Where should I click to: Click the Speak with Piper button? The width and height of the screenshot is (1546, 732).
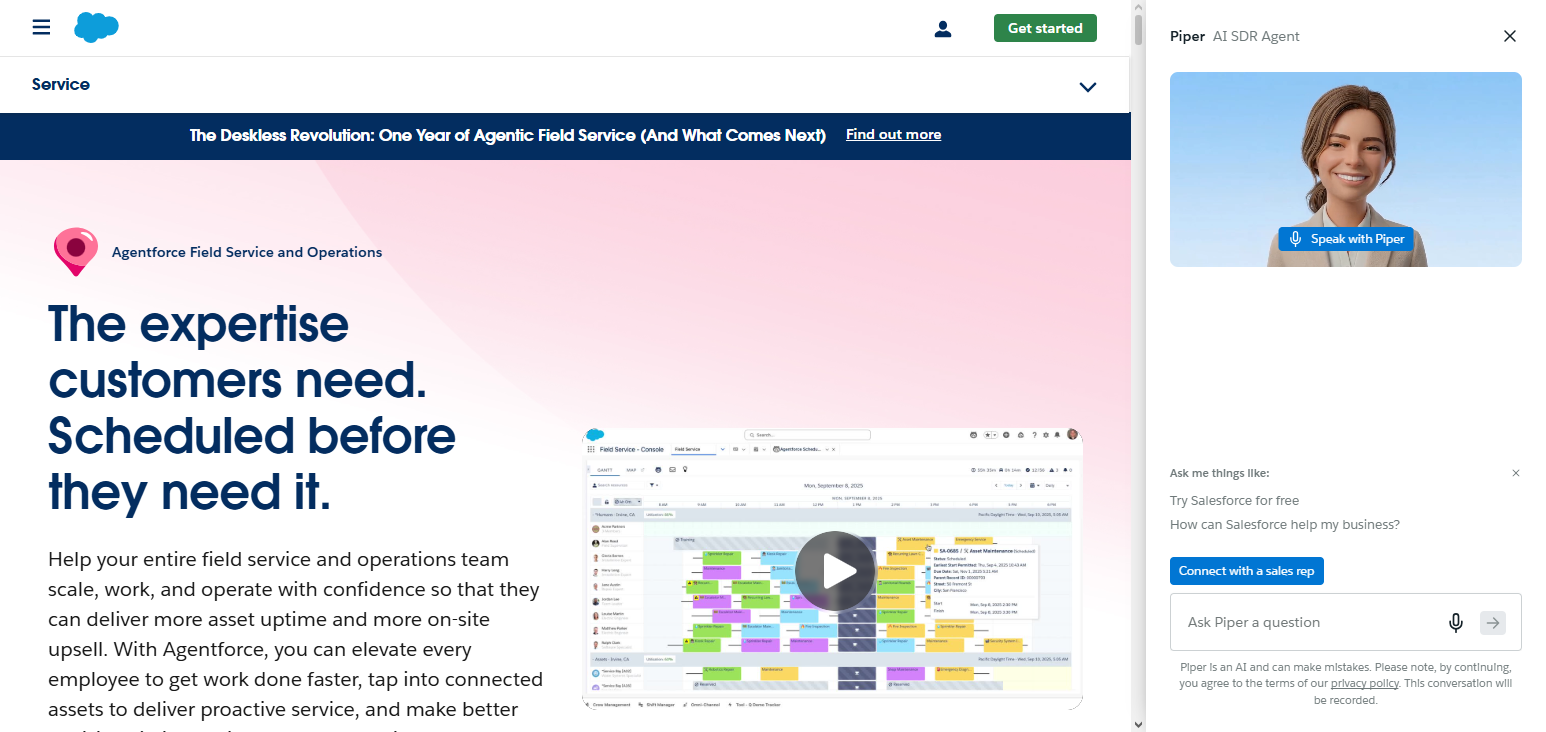tap(1345, 239)
